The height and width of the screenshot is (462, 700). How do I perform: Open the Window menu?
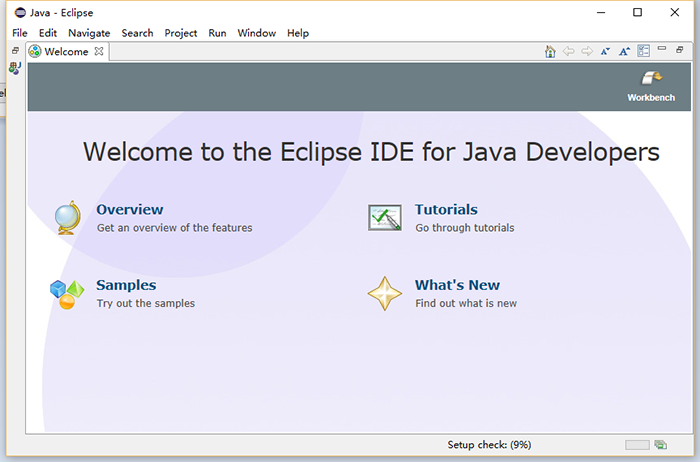[x=256, y=33]
